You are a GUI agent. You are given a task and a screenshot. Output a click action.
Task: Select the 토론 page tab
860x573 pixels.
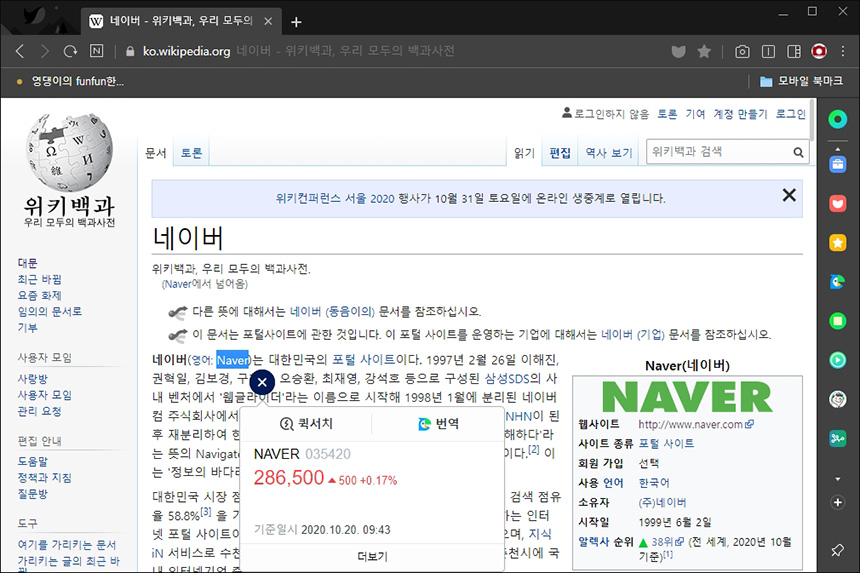tap(191, 153)
